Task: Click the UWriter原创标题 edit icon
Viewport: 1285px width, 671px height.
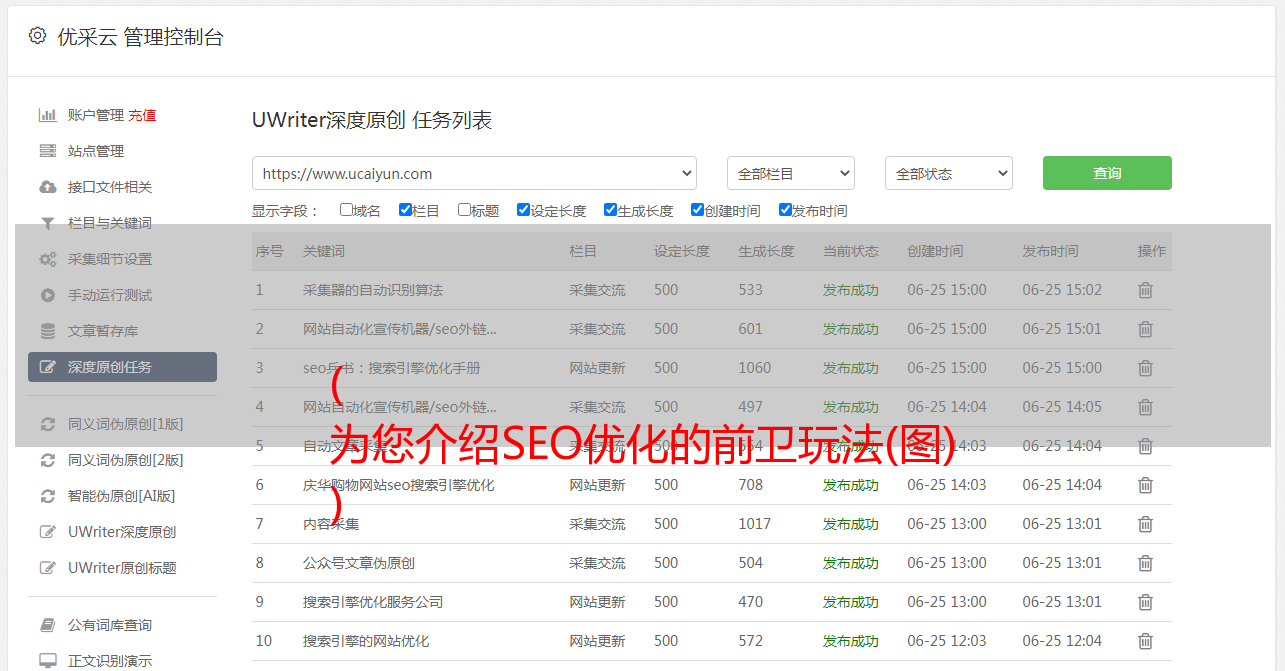Action: (x=47, y=568)
